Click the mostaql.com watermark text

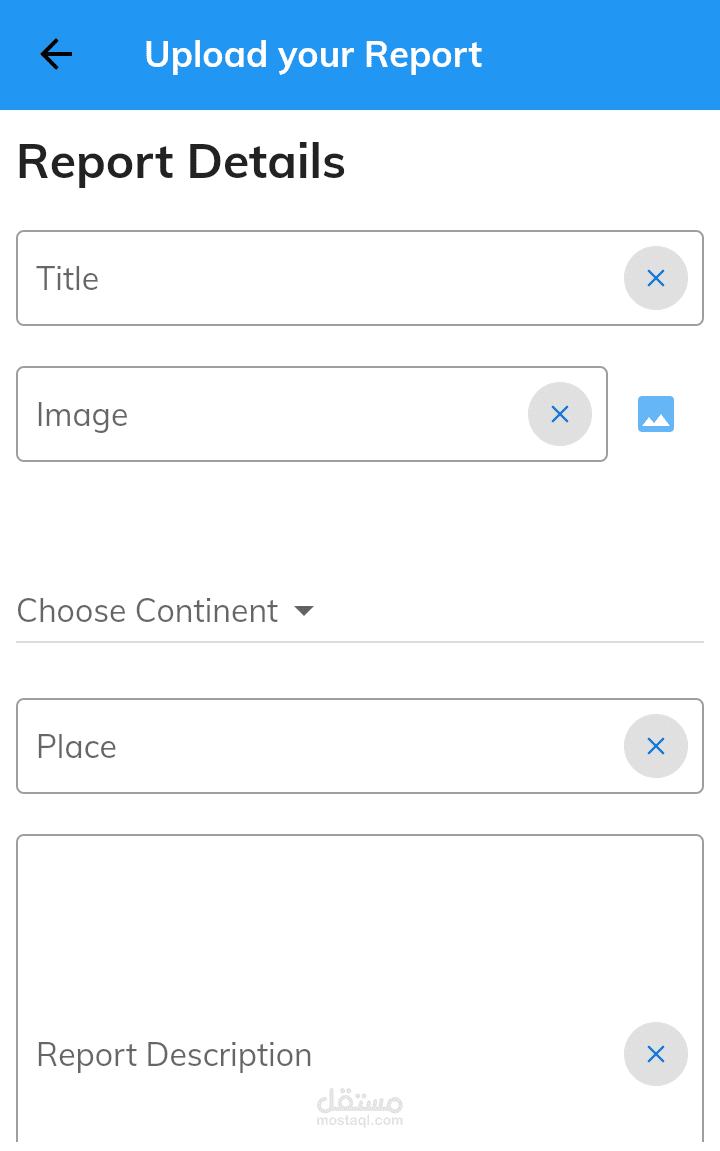pos(360,1121)
